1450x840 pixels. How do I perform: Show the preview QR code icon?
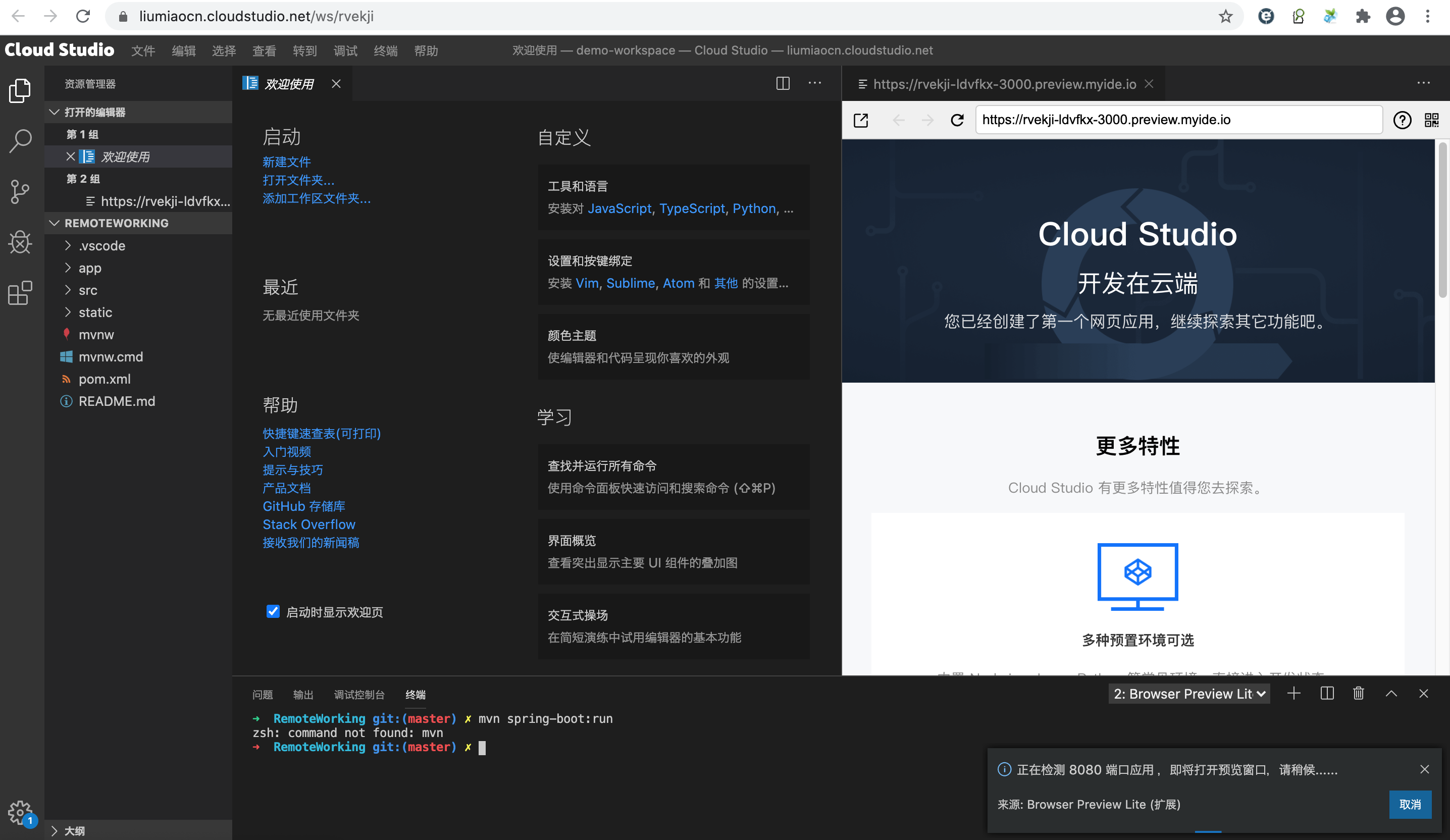pyautogui.click(x=1432, y=120)
